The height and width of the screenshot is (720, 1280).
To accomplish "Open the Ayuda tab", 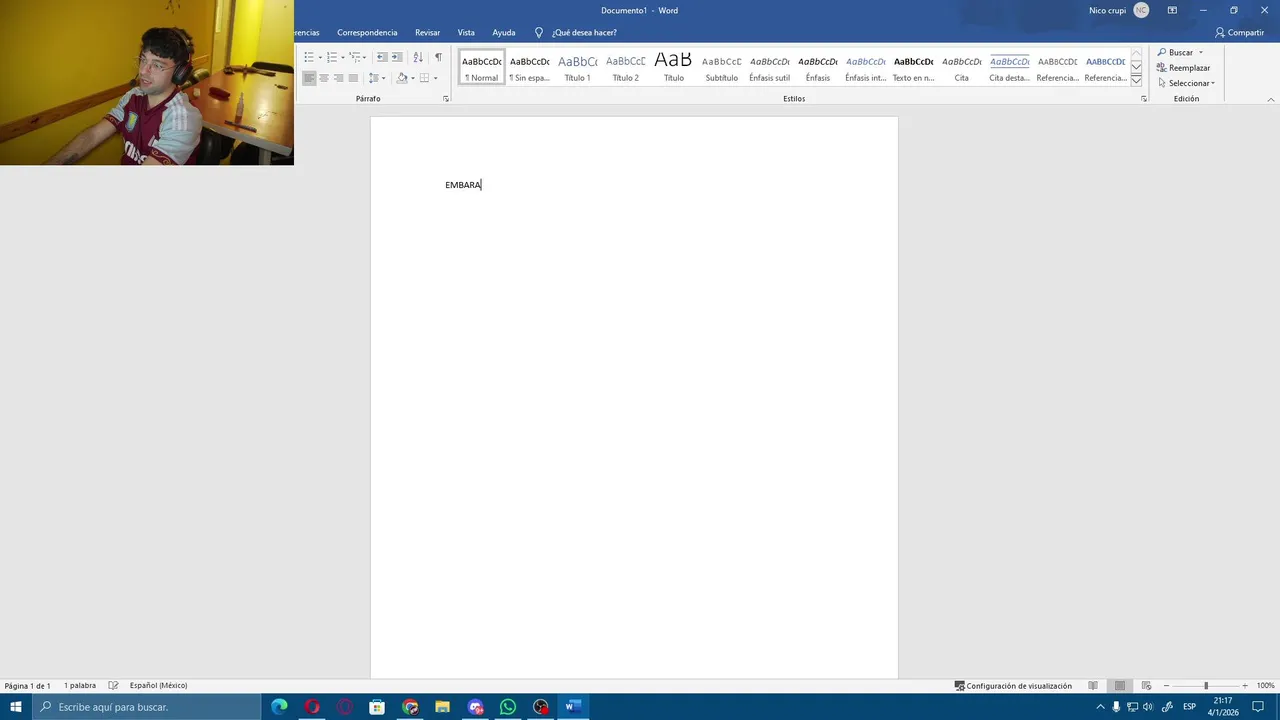I will pyautogui.click(x=504, y=33).
